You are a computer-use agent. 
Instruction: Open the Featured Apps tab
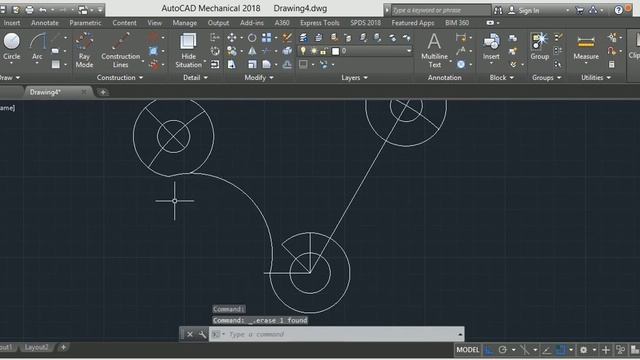coord(413,23)
